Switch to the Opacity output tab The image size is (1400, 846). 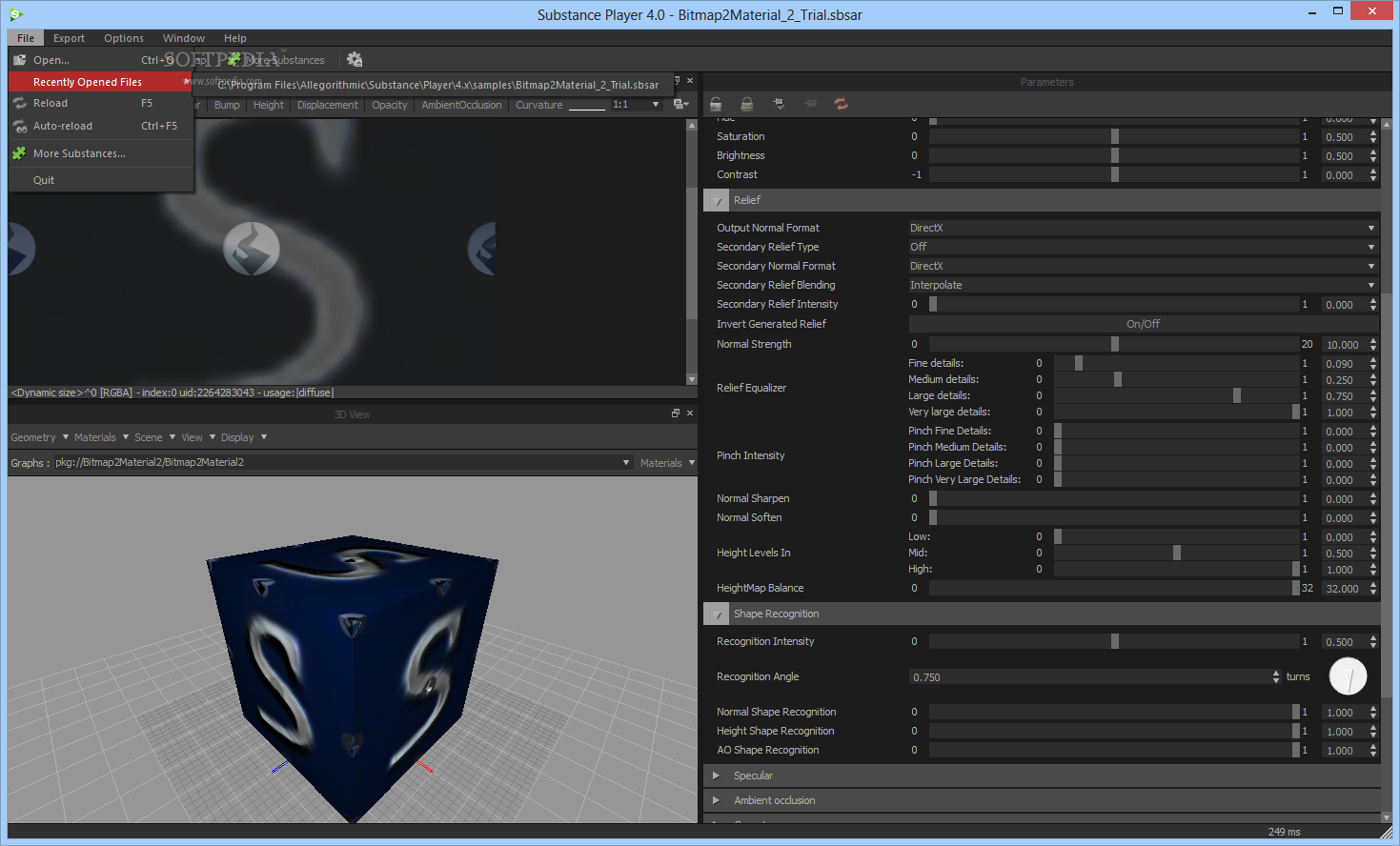pyautogui.click(x=390, y=105)
